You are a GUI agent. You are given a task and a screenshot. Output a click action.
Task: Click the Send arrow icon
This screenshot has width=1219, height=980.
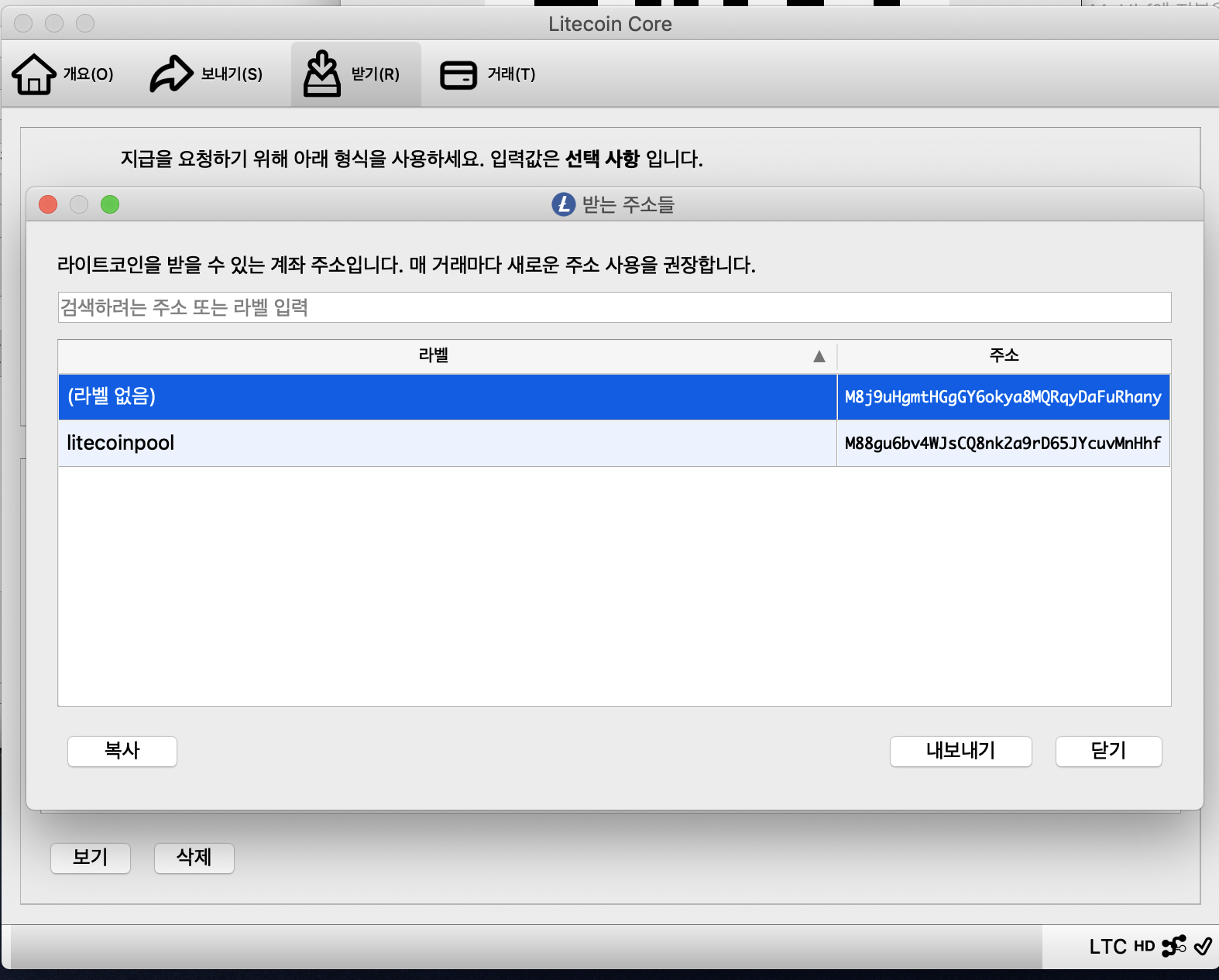point(171,74)
